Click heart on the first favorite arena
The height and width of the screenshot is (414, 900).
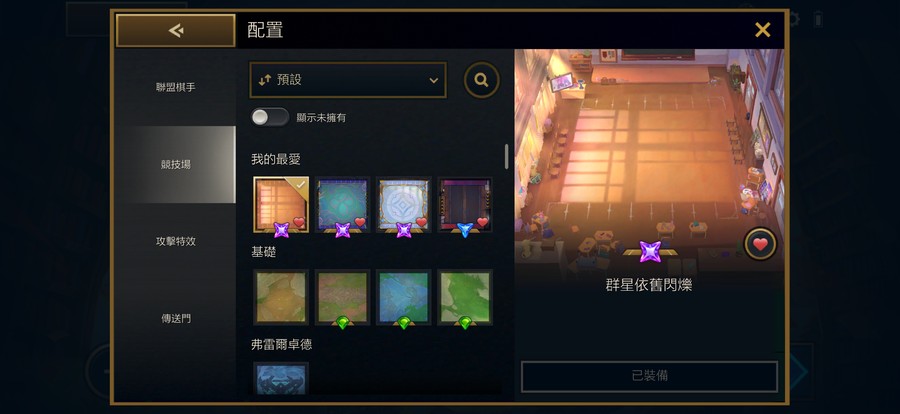pos(299,222)
